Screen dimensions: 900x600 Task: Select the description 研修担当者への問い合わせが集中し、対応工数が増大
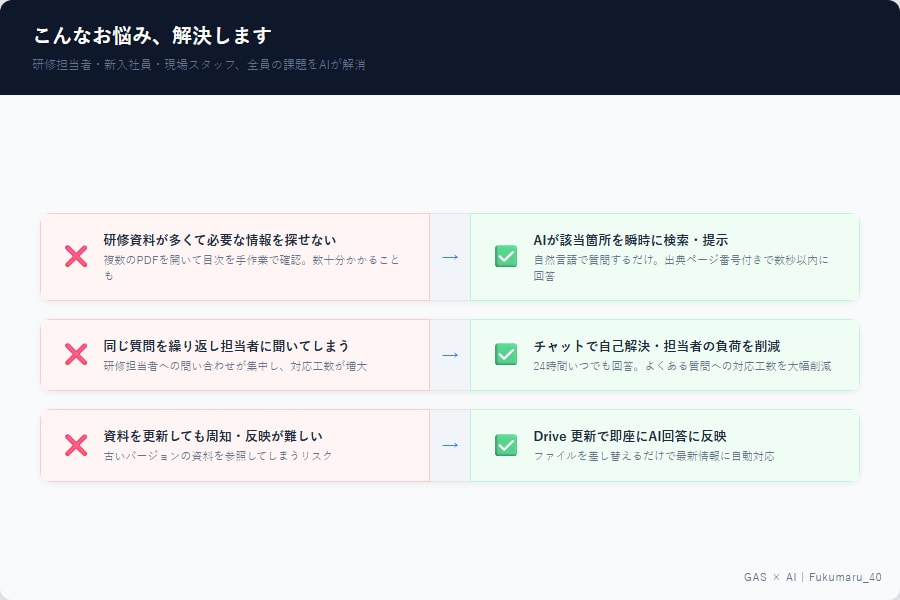click(235, 366)
